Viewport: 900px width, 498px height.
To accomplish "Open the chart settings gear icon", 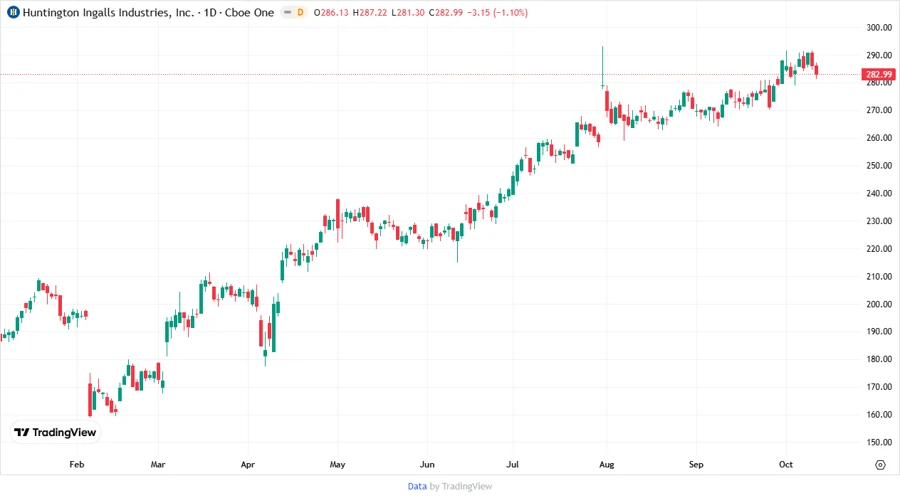I will [879, 464].
